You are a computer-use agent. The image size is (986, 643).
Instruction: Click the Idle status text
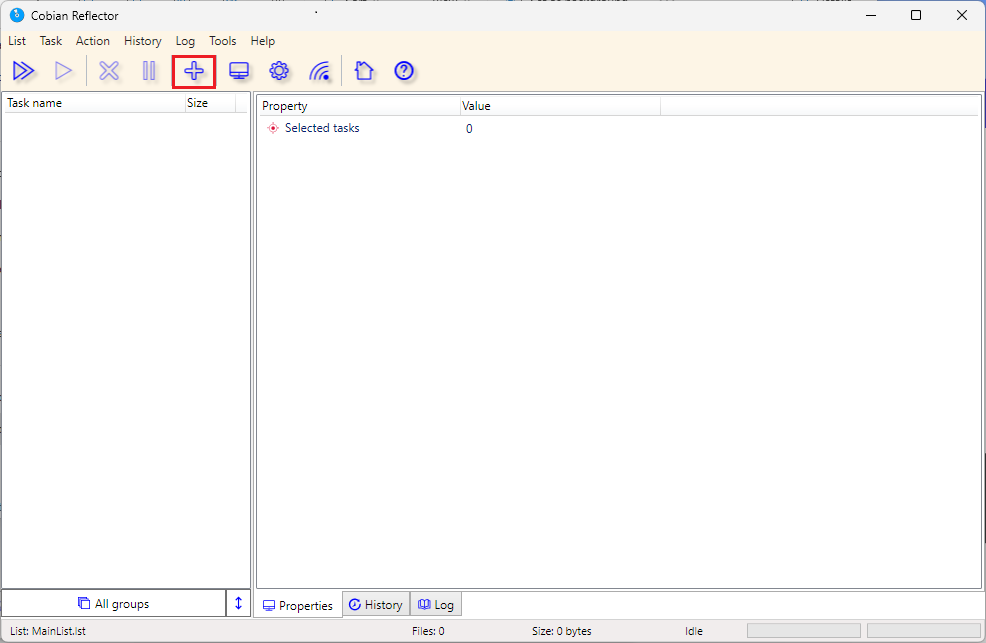click(x=694, y=631)
